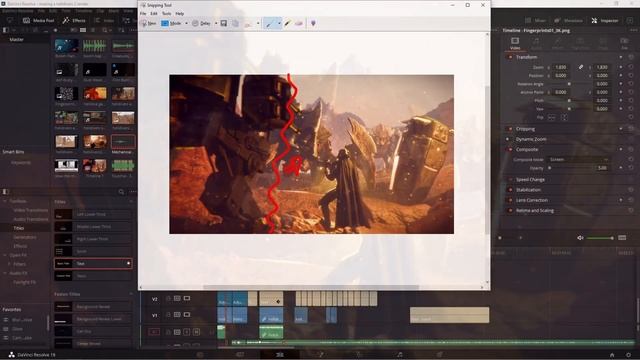640x360 pixels.
Task: Adjust the Rotation Angle slider handle
Action: (x=569, y=84)
